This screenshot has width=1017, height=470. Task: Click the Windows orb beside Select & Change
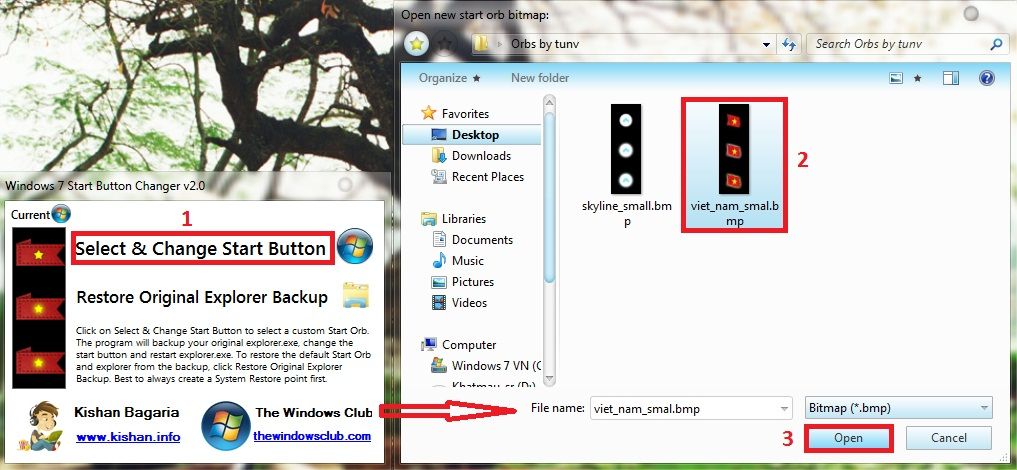click(x=355, y=246)
